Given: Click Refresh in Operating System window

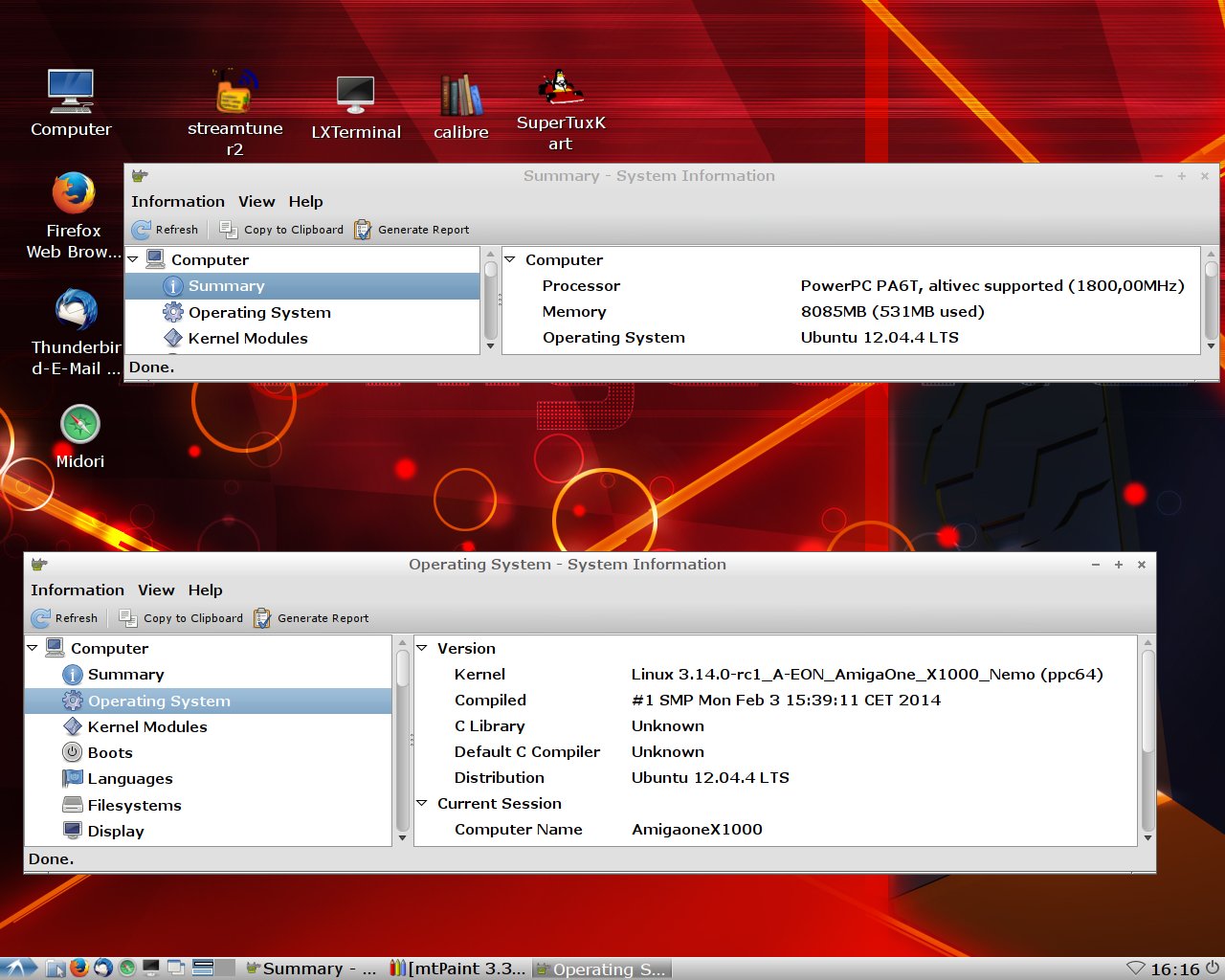Looking at the screenshot, I should click(65, 618).
